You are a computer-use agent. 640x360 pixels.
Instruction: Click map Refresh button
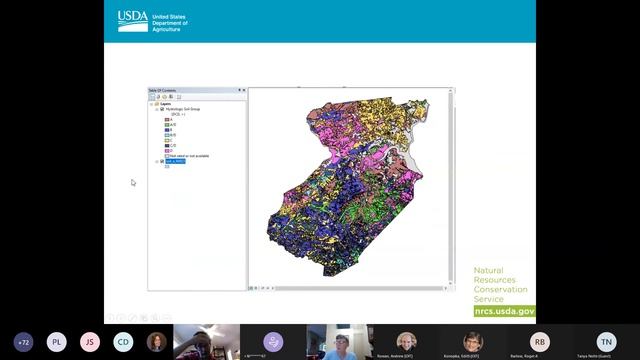pos(262,288)
